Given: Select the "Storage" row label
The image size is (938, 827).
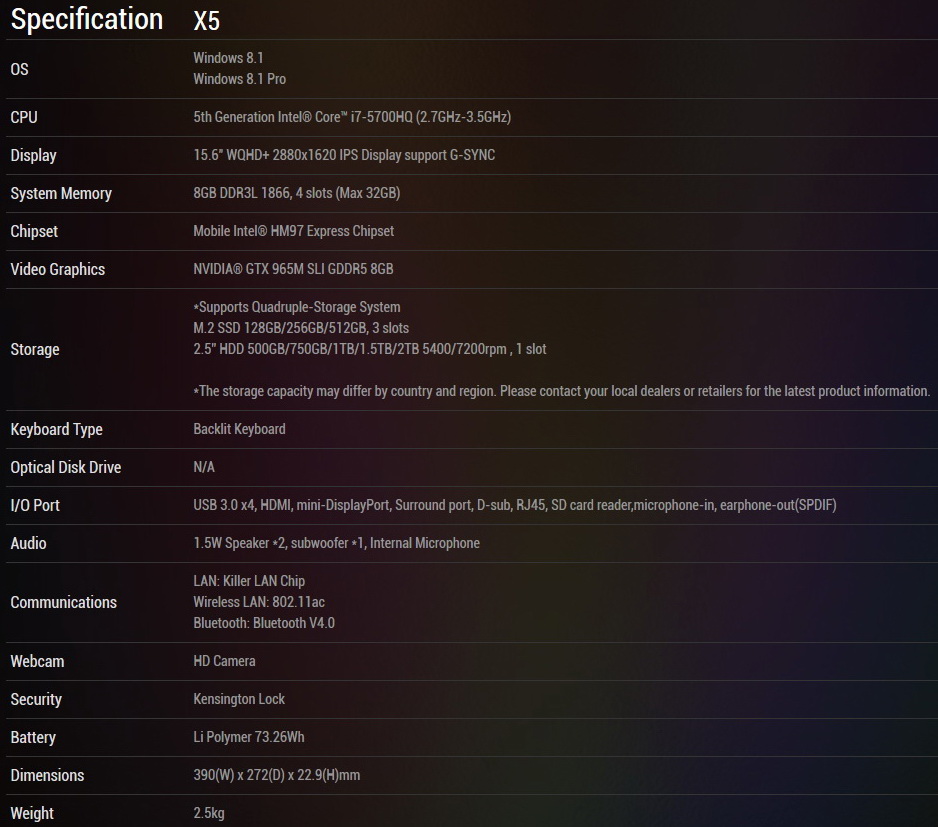Looking at the screenshot, I should pos(35,349).
